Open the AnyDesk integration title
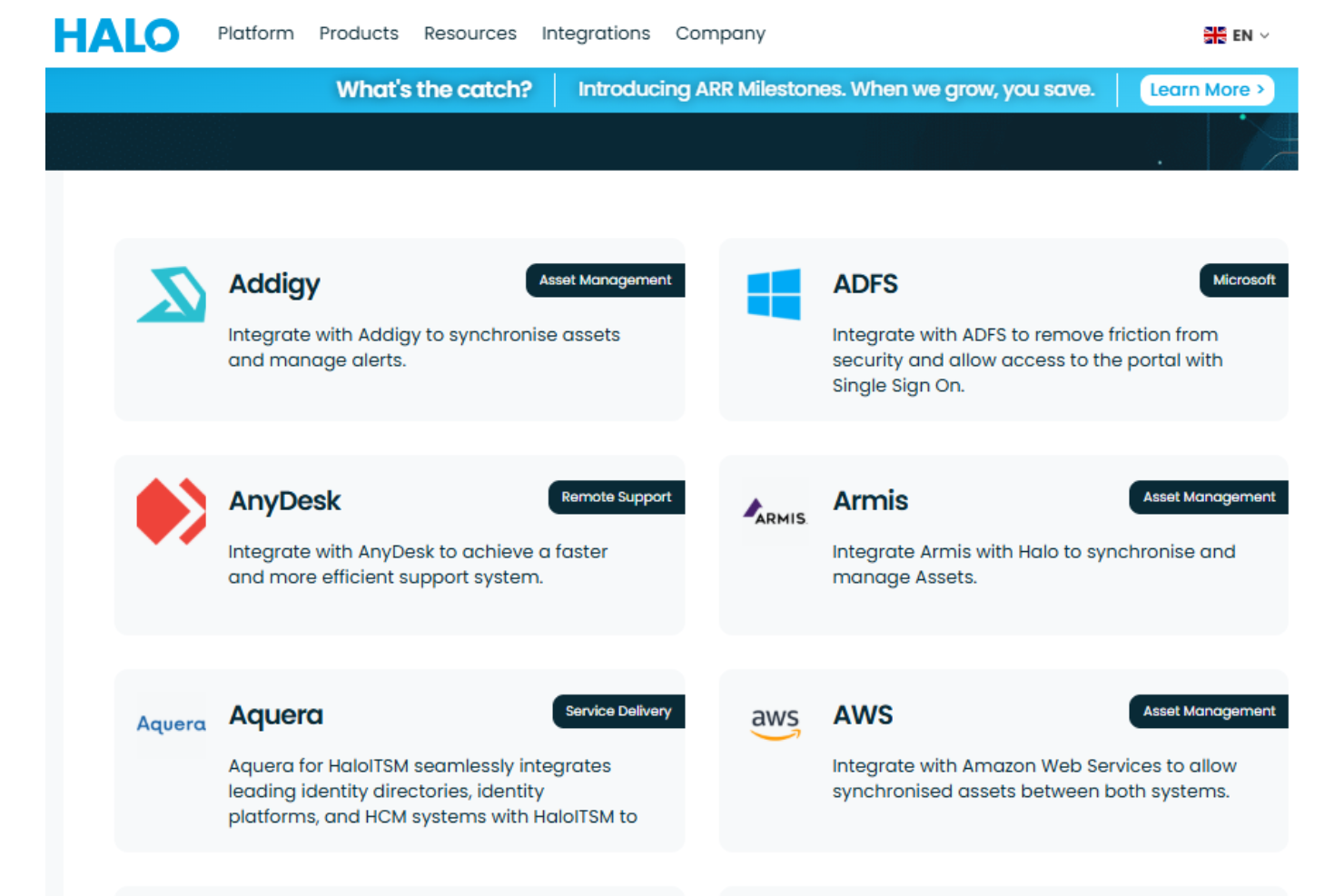The height and width of the screenshot is (896, 1344). [x=285, y=501]
